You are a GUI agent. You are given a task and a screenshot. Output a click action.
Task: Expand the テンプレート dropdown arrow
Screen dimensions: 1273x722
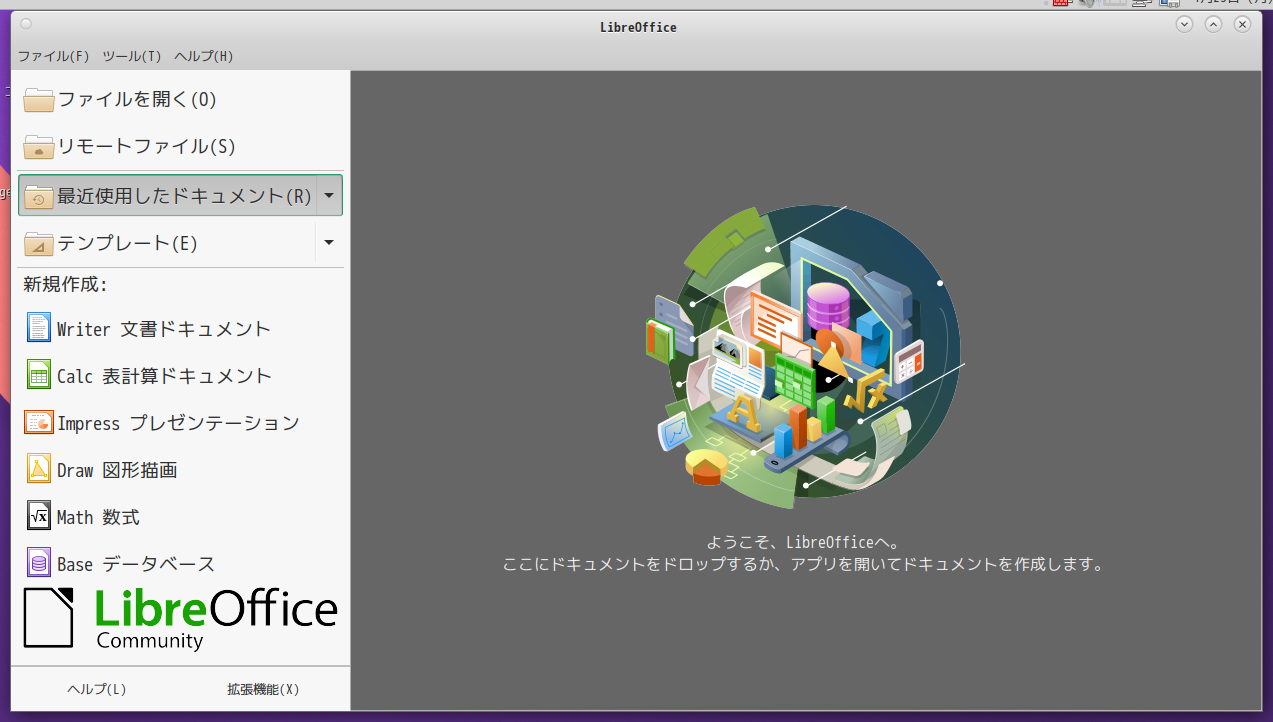(329, 242)
